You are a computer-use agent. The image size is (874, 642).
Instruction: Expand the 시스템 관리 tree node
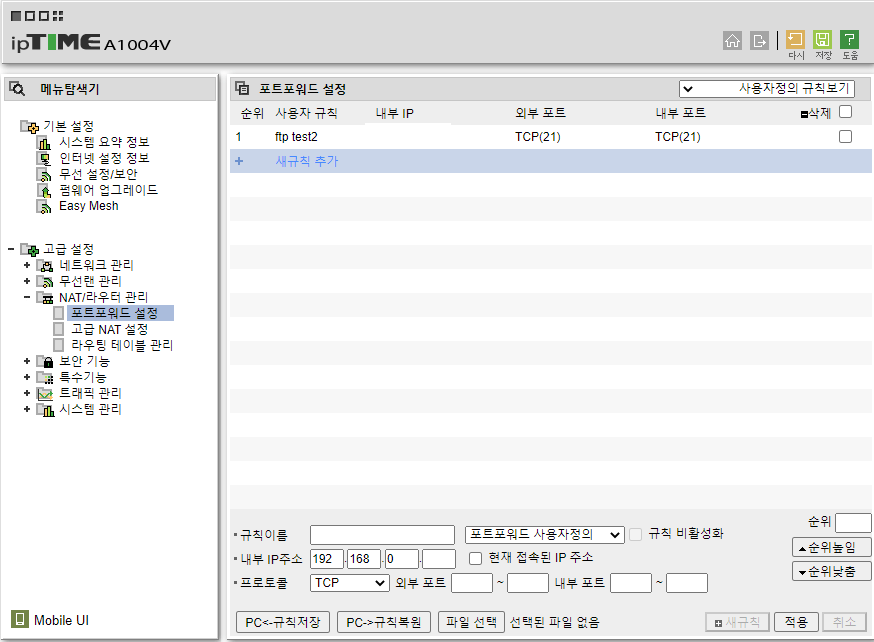pos(27,409)
